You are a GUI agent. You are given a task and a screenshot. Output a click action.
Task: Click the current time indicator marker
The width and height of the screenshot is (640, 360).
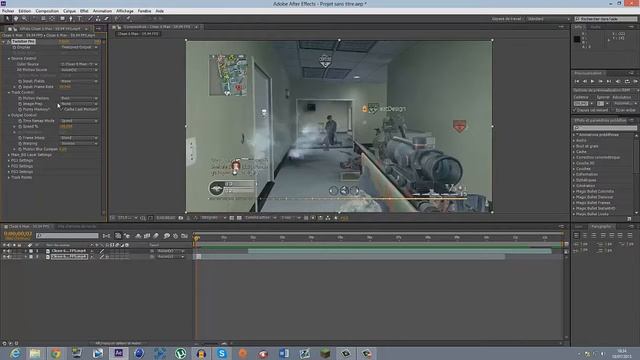197,238
